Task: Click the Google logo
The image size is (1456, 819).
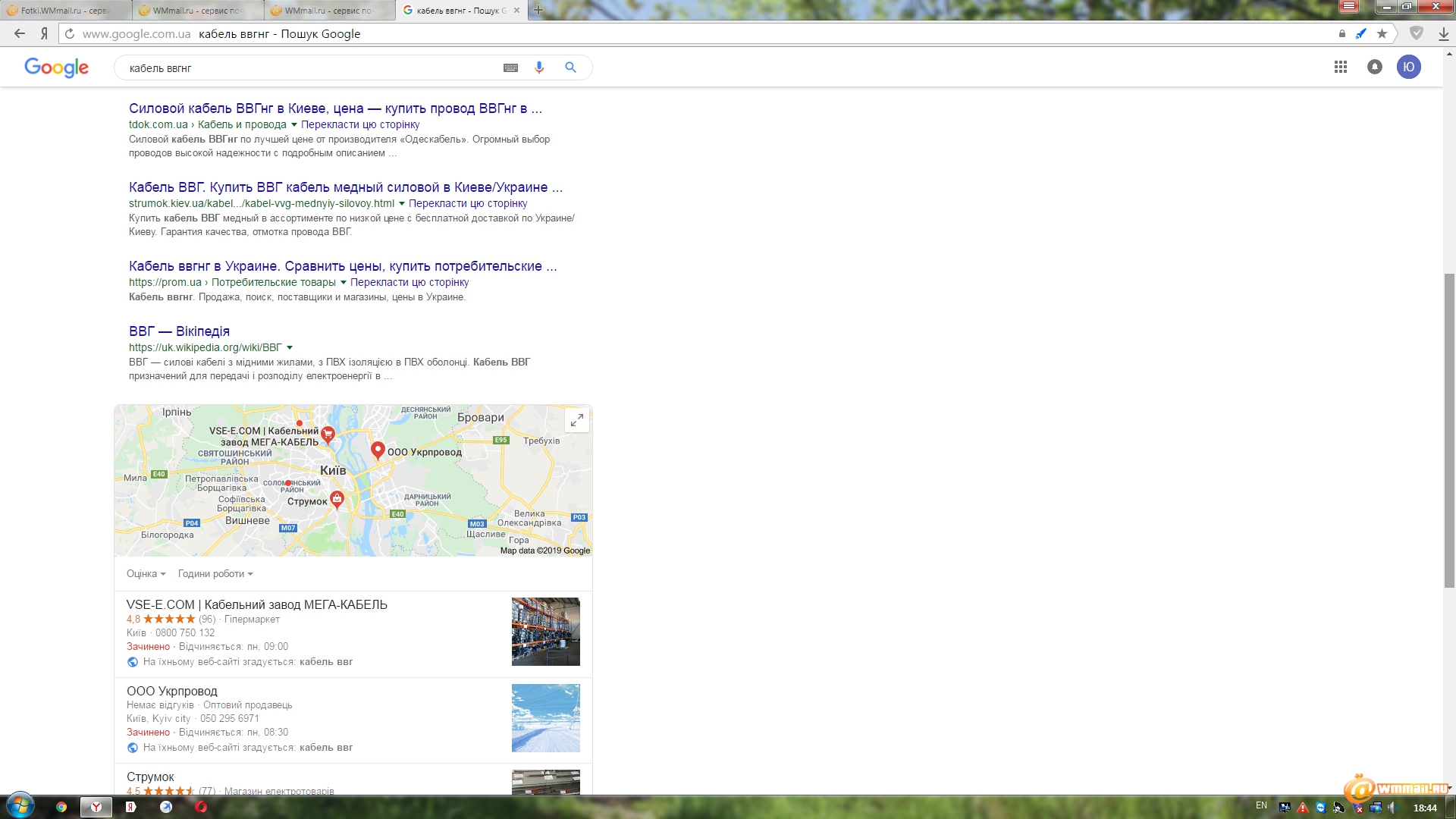Action: point(56,67)
